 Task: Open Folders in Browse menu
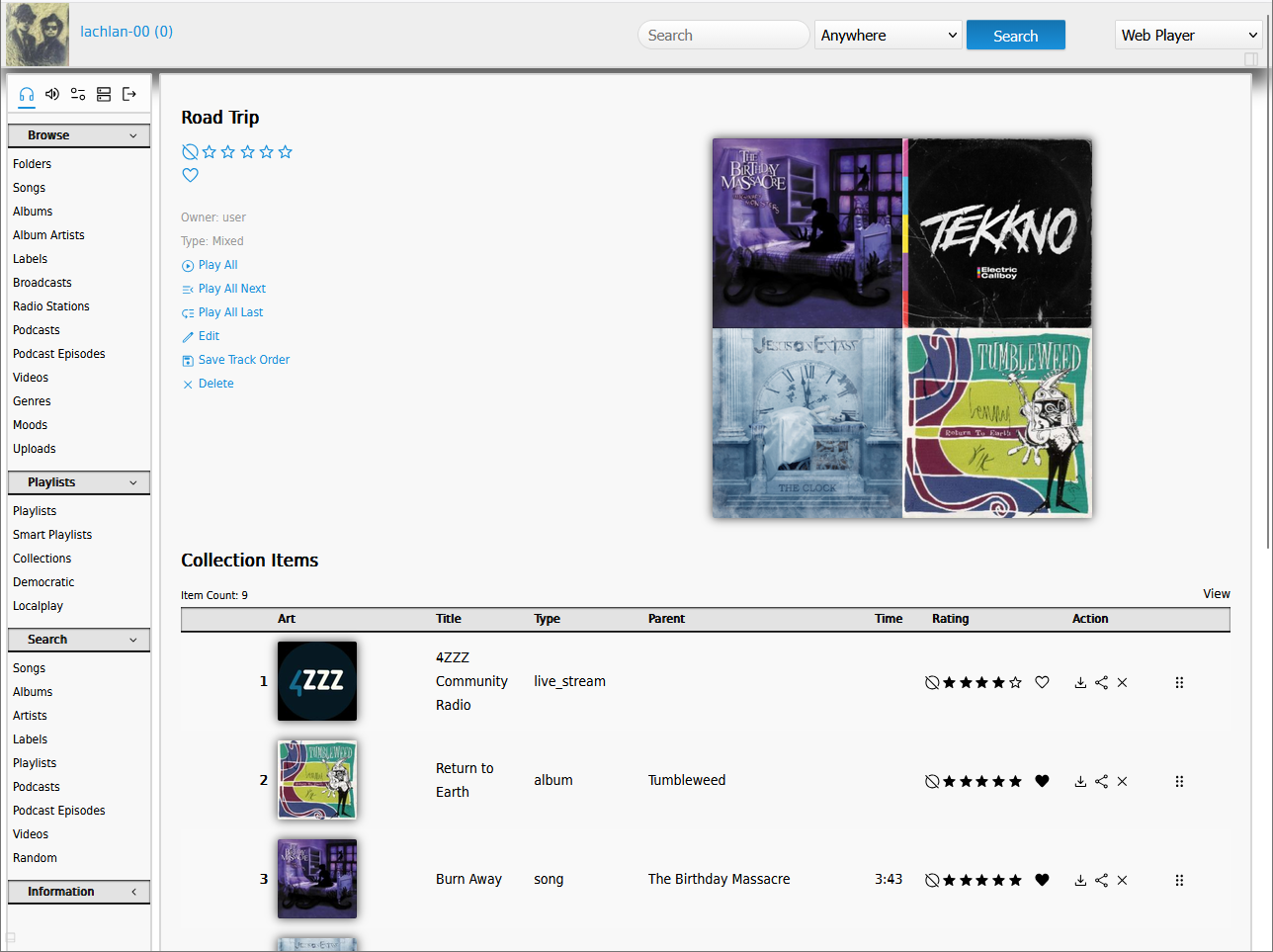click(x=32, y=164)
